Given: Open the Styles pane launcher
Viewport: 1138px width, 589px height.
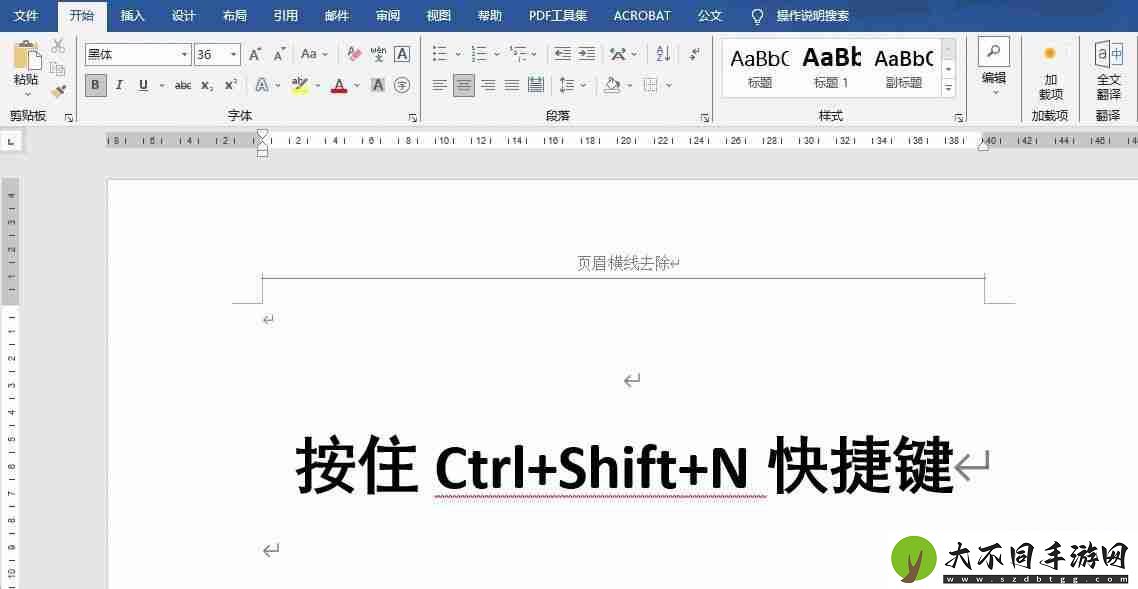Looking at the screenshot, I should pyautogui.click(x=958, y=118).
